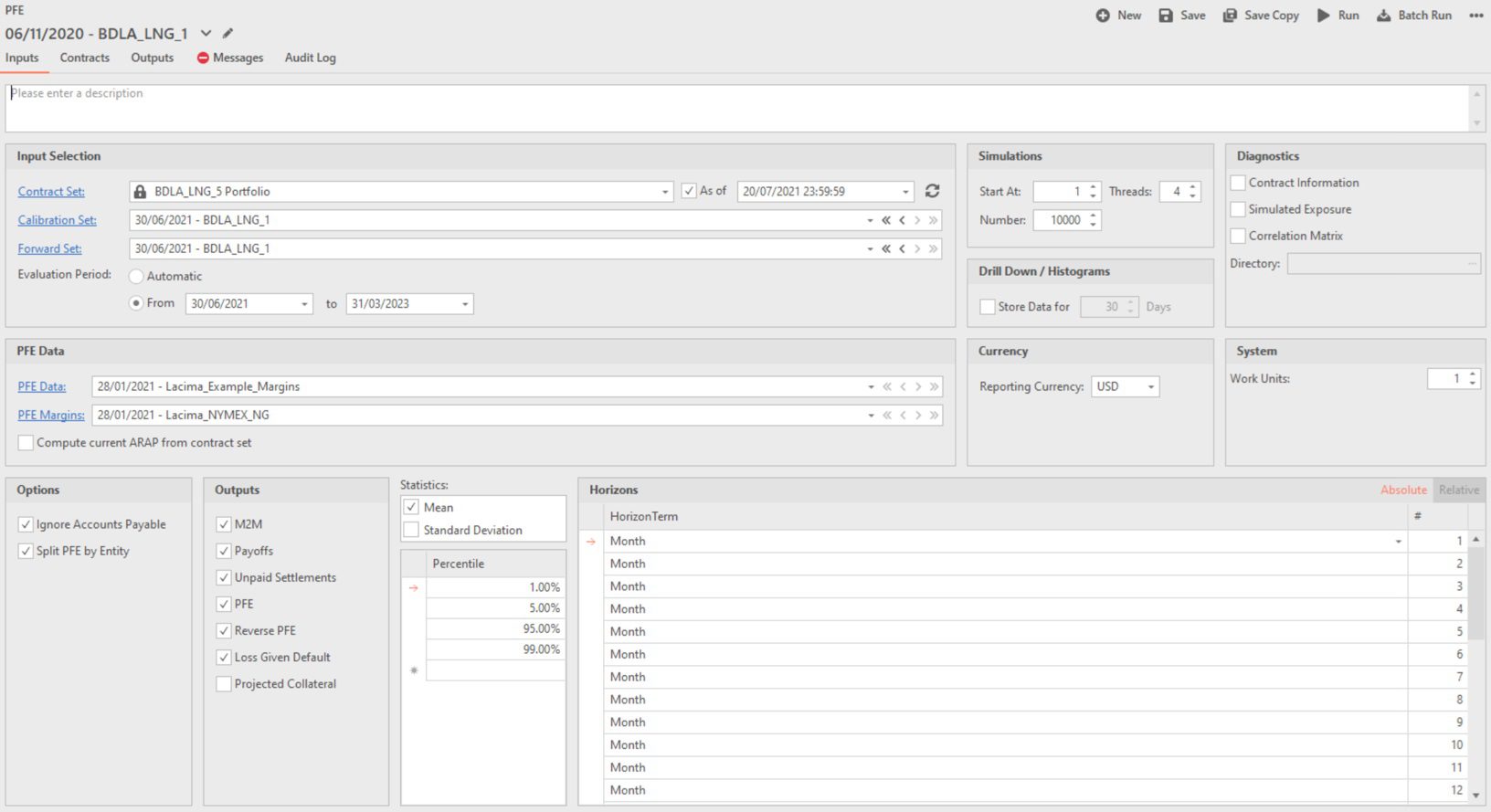Switch to the Inputs tab

[22, 58]
